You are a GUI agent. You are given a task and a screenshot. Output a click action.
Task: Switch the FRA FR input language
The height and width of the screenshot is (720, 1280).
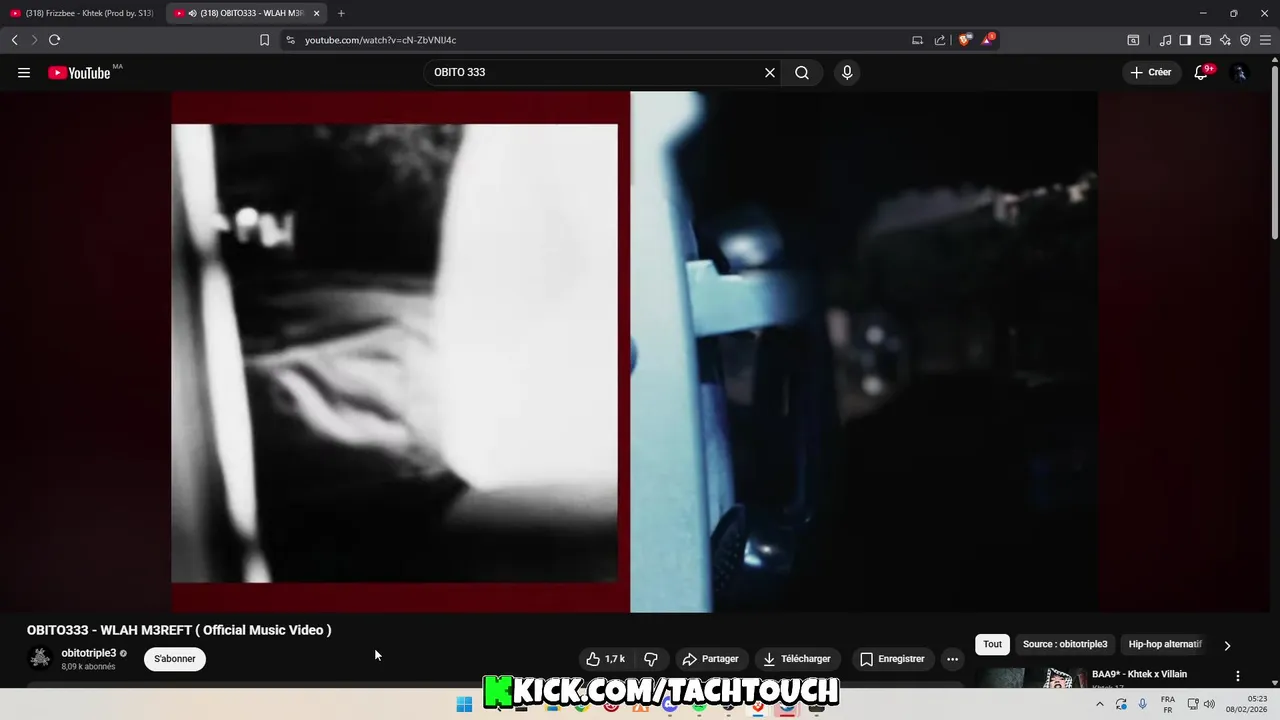tap(1168, 704)
